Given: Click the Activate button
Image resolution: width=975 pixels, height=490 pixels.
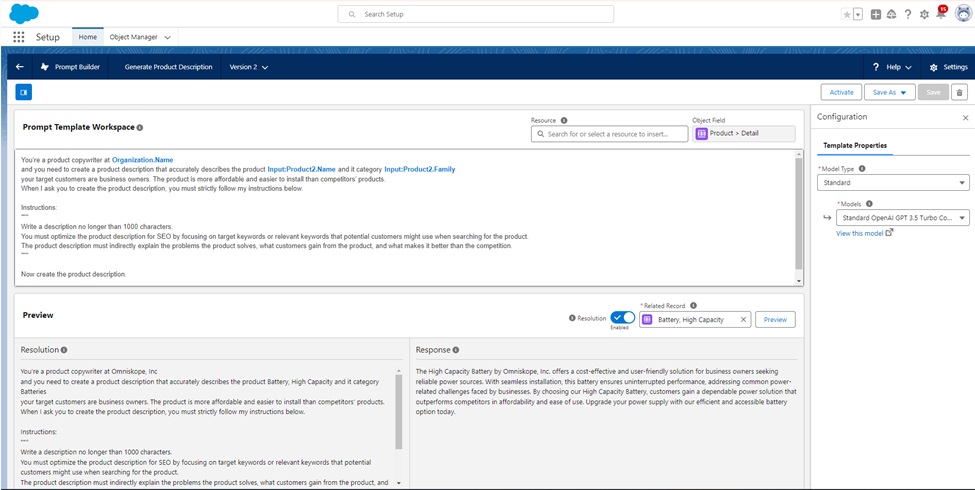Looking at the screenshot, I should [x=841, y=92].
